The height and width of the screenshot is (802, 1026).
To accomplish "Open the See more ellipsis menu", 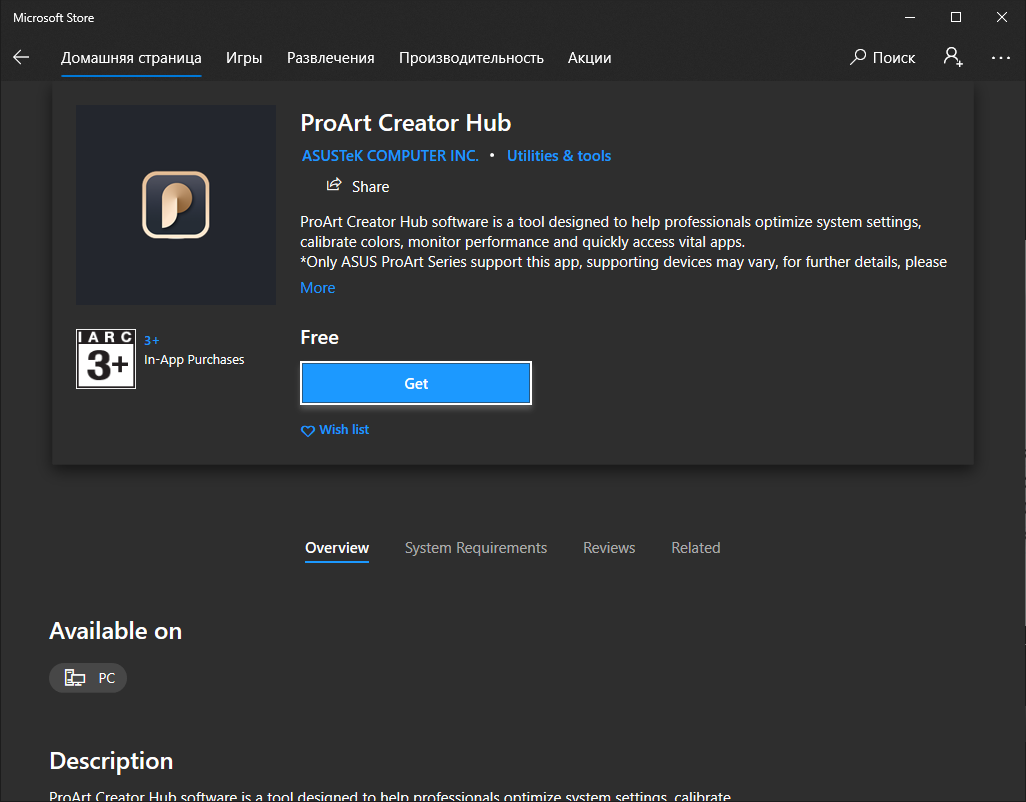I will (1000, 58).
